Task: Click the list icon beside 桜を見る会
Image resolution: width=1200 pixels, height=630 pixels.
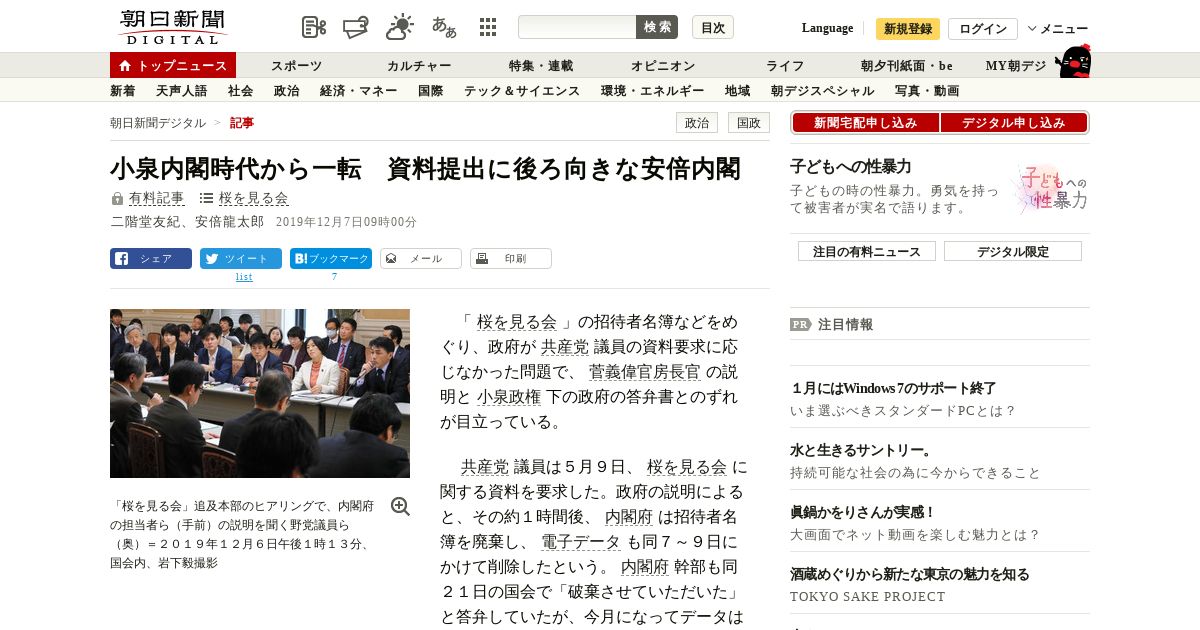Action: click(206, 198)
